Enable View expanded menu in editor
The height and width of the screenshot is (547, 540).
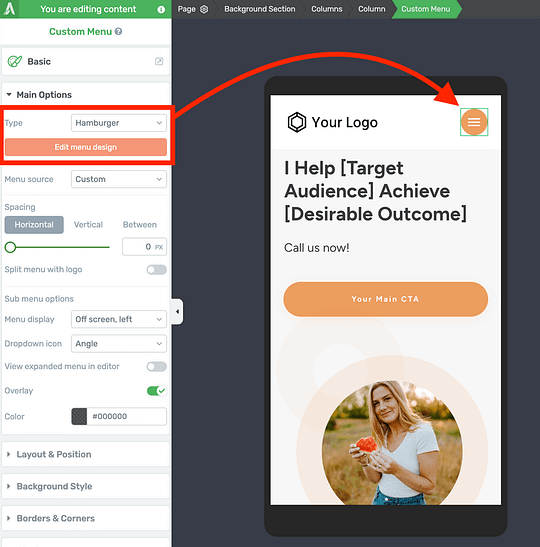[157, 367]
